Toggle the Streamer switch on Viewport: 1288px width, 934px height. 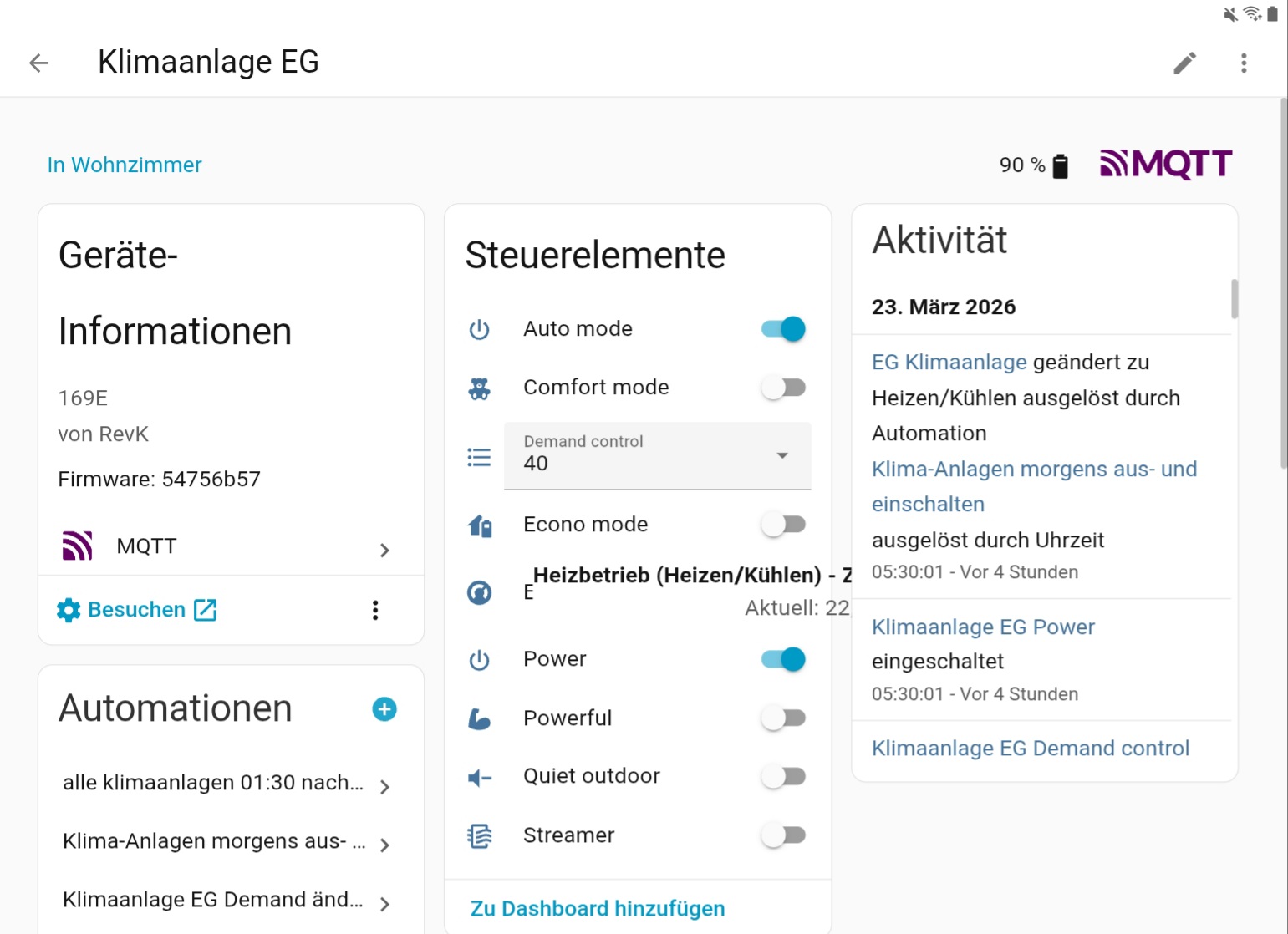783,835
